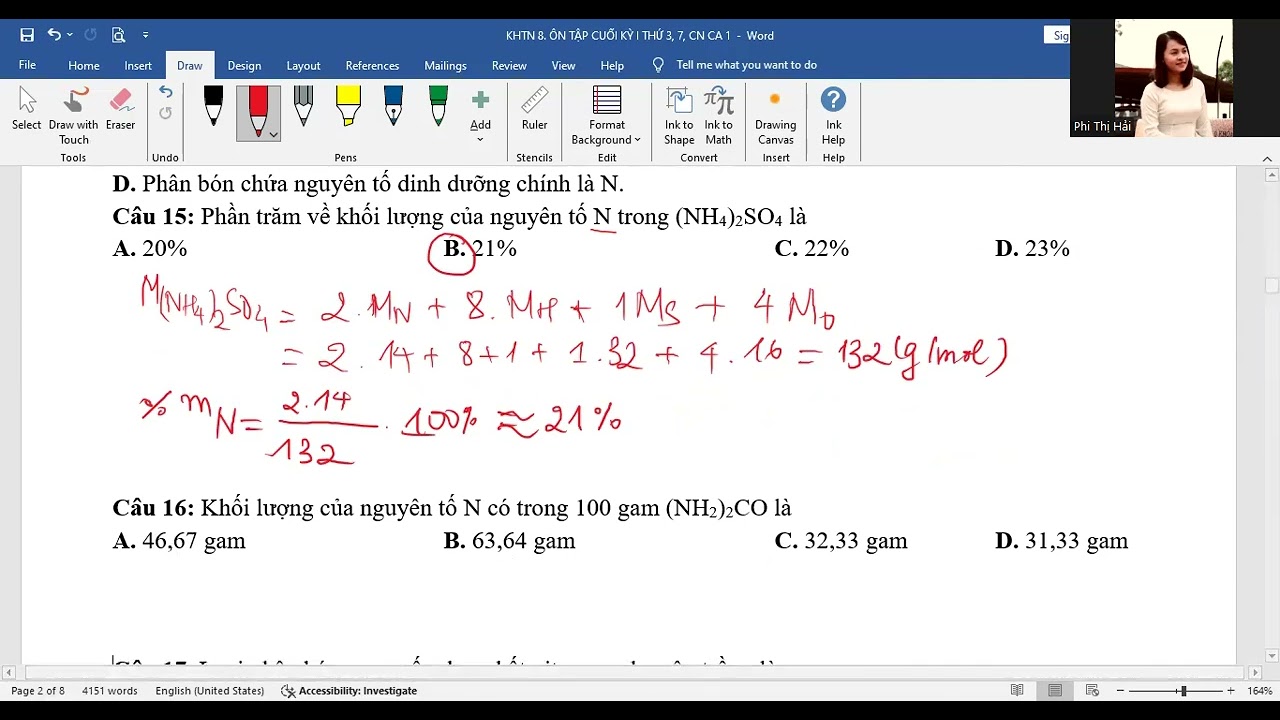The width and height of the screenshot is (1280, 720).
Task: Open Format Background menu
Action: tap(606, 116)
